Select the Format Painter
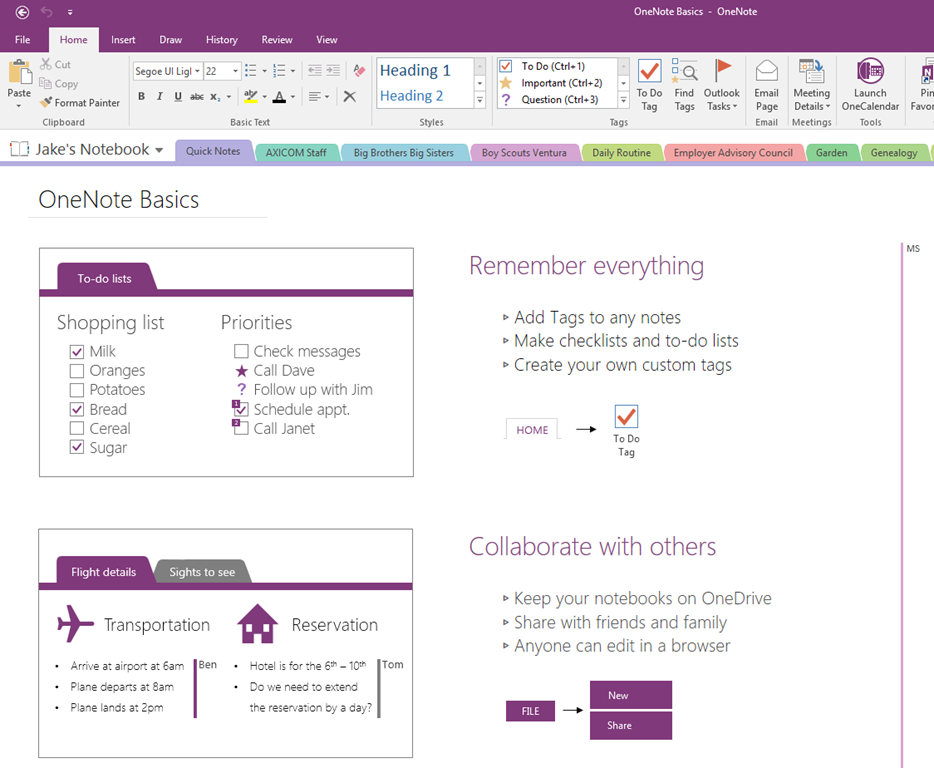 point(80,102)
